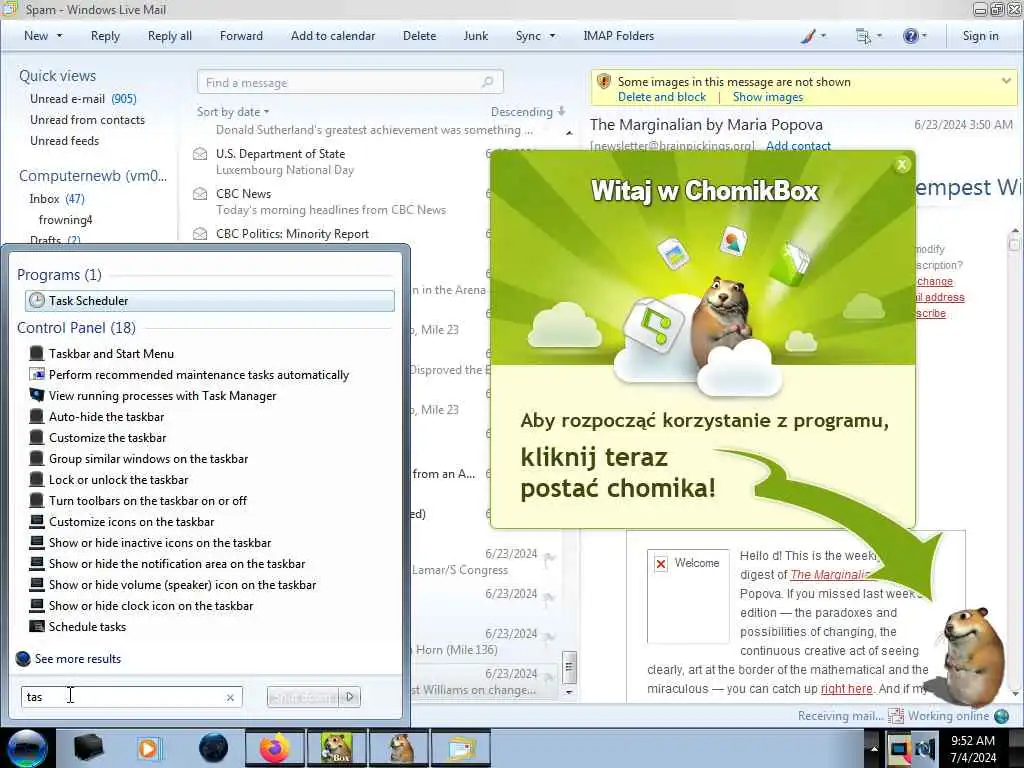Screen dimensions: 1024x768
Task: Click Reply all in mail toolbar
Action: pos(170,36)
